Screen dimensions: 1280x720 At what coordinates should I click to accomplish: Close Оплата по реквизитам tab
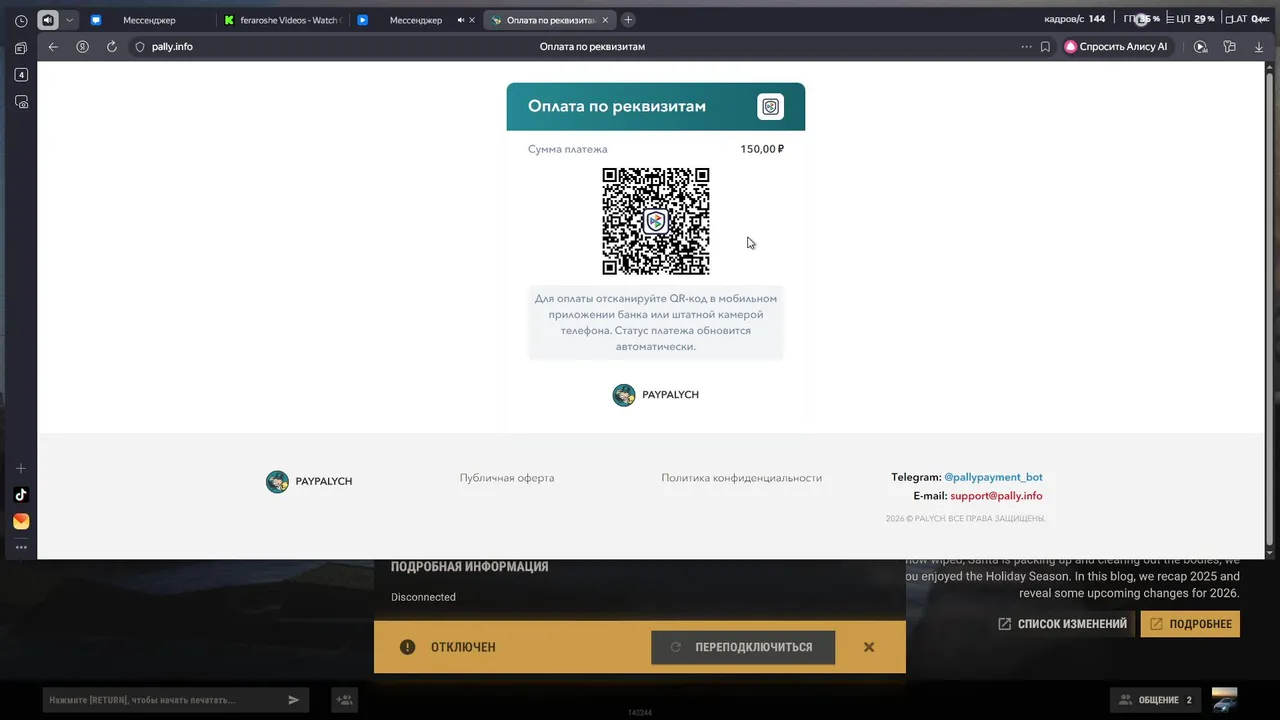pyautogui.click(x=605, y=20)
